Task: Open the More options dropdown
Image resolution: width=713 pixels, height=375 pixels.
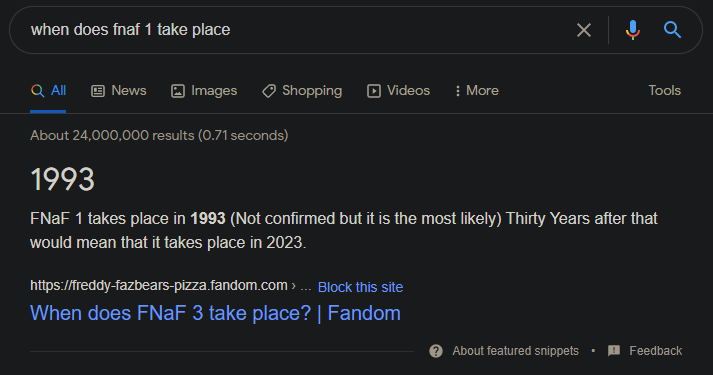Action: (x=477, y=91)
